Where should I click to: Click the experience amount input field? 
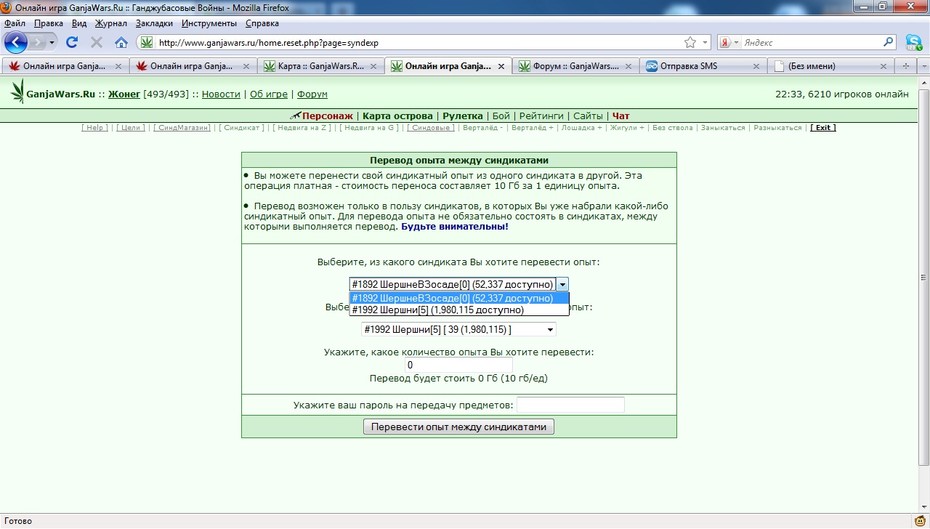point(458,365)
